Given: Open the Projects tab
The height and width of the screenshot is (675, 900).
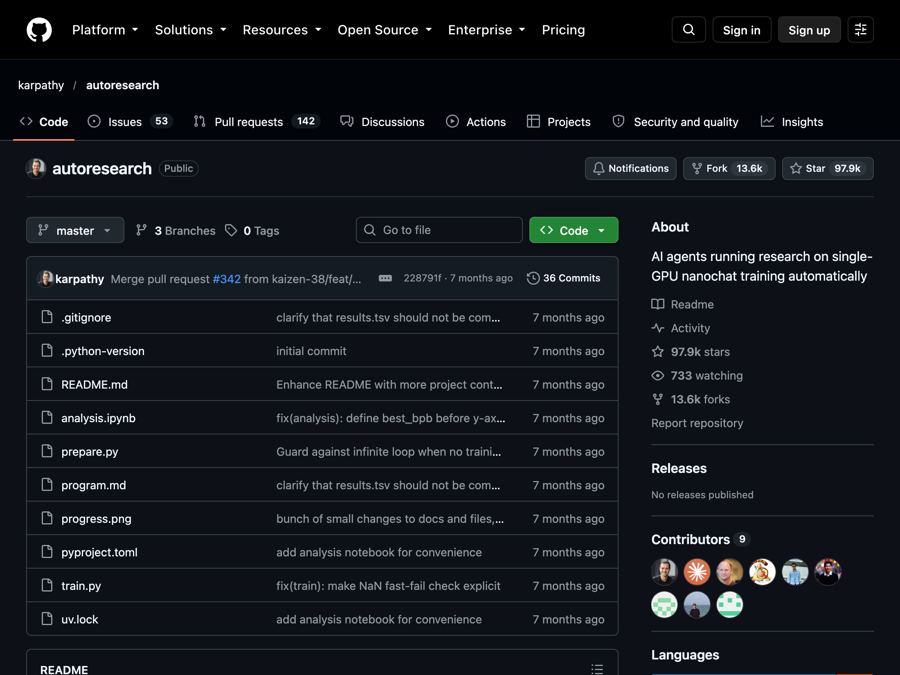Looking at the screenshot, I should point(558,122).
